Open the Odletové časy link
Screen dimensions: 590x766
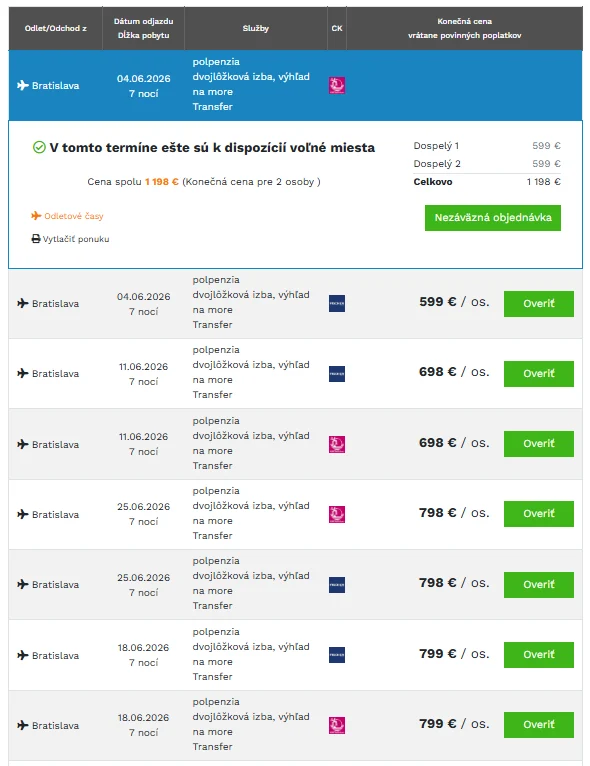(74, 216)
